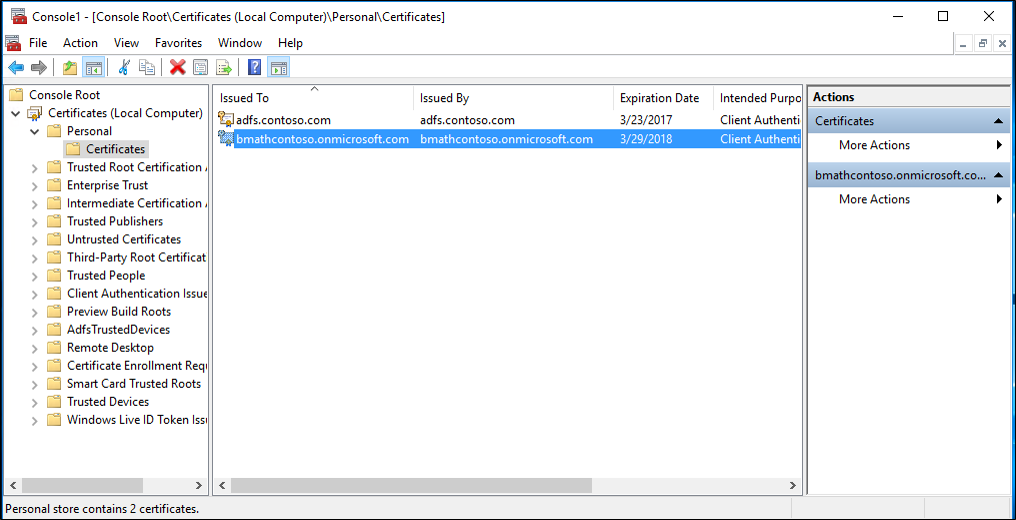Sort by the Intended Purposes column header
Viewport: 1016px width, 520px height.
[x=757, y=98]
